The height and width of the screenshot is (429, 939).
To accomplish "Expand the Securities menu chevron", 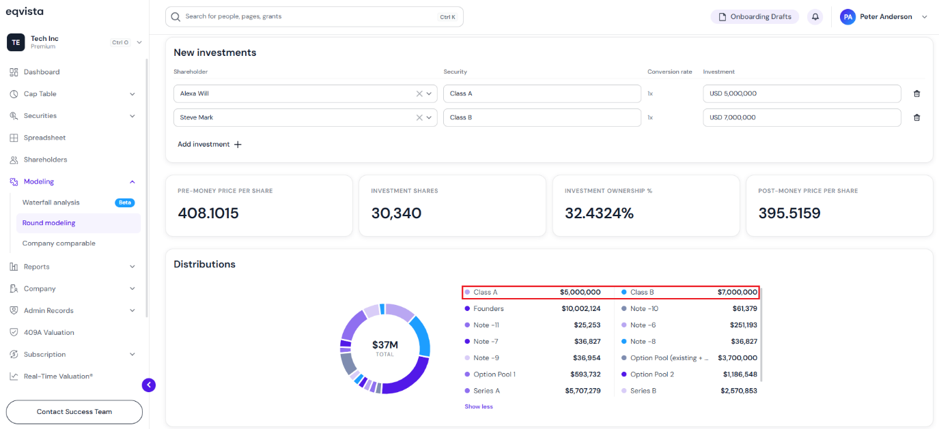I will click(x=132, y=116).
